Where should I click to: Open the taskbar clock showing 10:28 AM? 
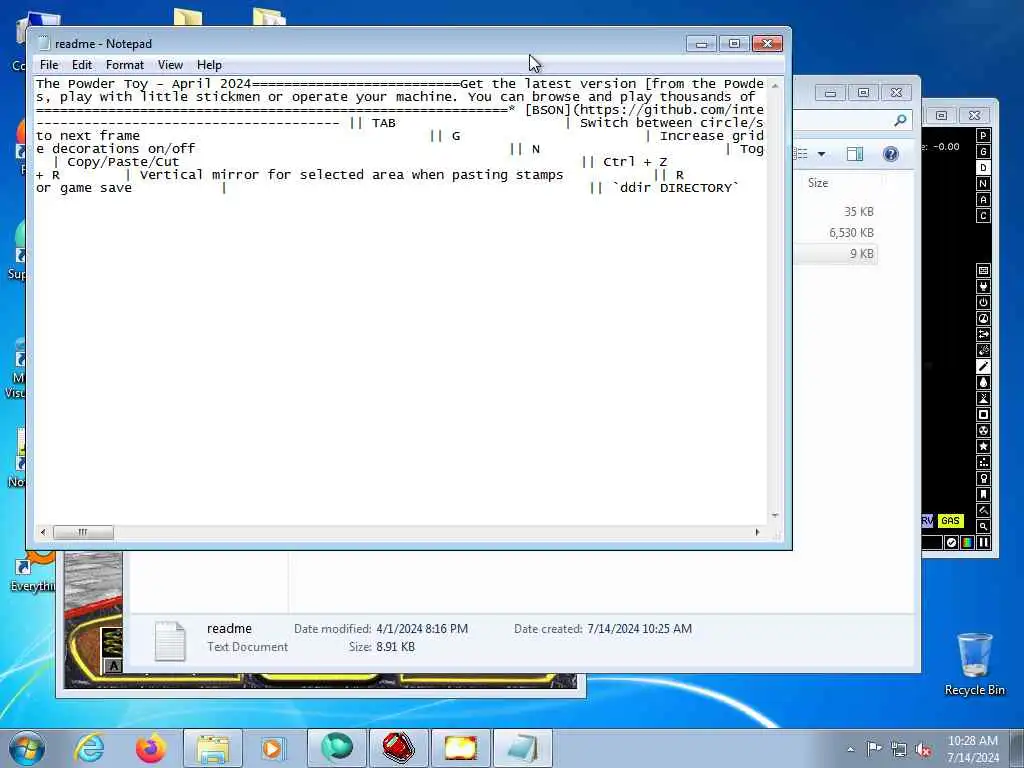973,749
